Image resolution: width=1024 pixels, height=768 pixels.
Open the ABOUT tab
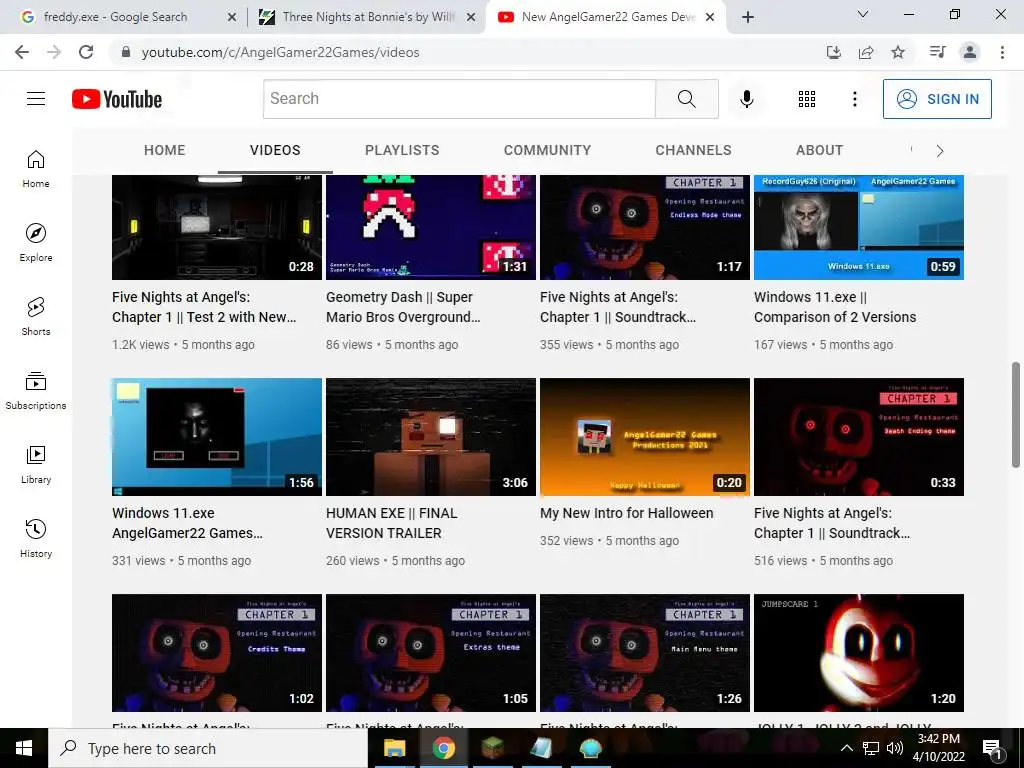[x=820, y=150]
